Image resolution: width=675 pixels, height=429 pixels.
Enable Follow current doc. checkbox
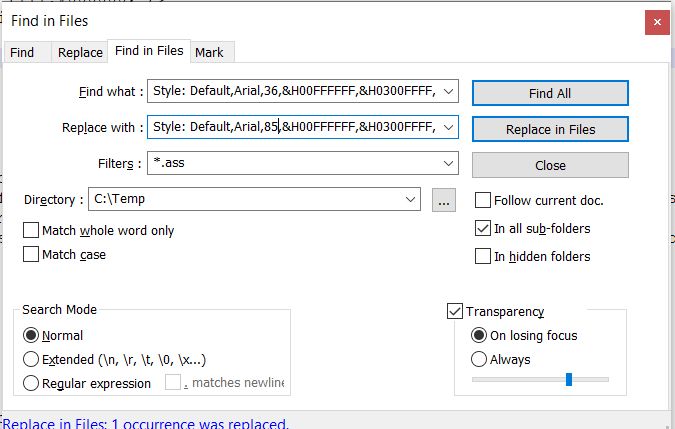(x=483, y=200)
